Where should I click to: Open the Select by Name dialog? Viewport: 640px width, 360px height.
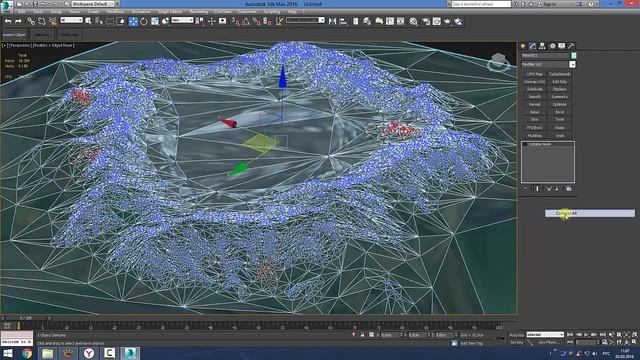point(99,21)
